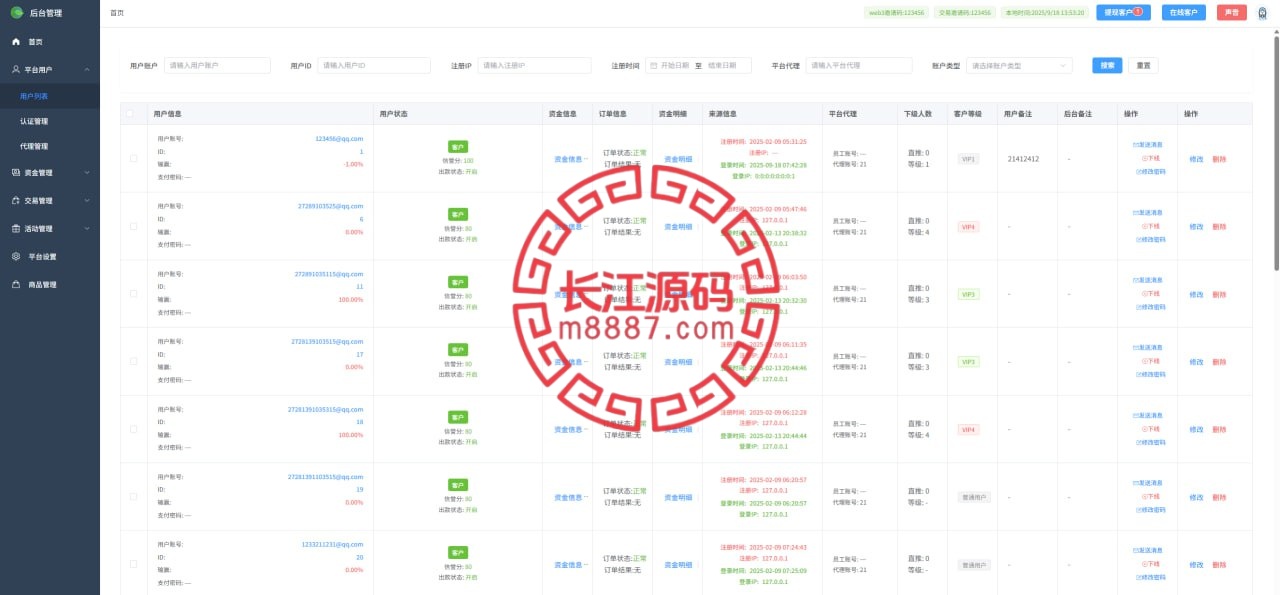Click 修改密码 icon for user ID 18
The height and width of the screenshot is (595, 1280).
tap(1138, 442)
